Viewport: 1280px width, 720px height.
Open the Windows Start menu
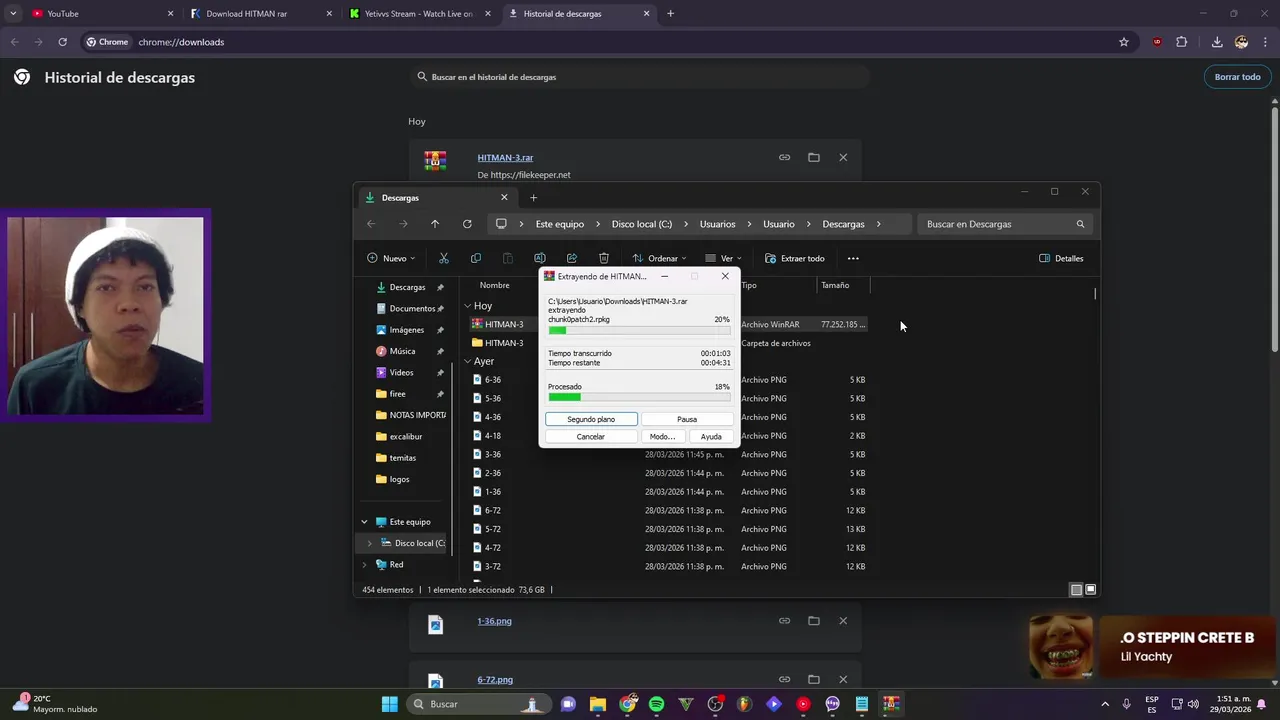389,704
